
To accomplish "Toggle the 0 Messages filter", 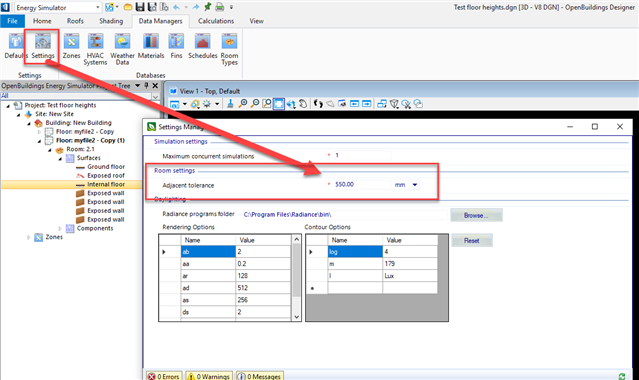I will click(x=260, y=376).
